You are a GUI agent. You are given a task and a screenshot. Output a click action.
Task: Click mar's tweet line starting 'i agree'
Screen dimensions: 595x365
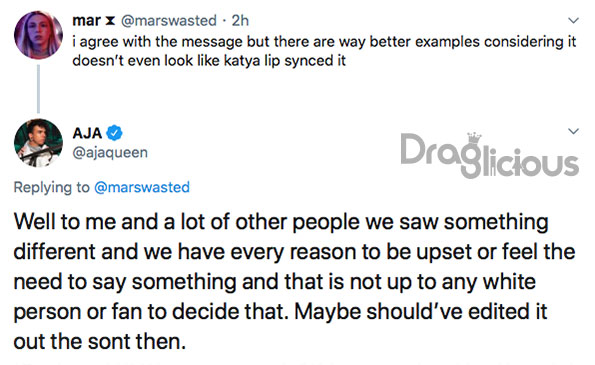point(324,42)
